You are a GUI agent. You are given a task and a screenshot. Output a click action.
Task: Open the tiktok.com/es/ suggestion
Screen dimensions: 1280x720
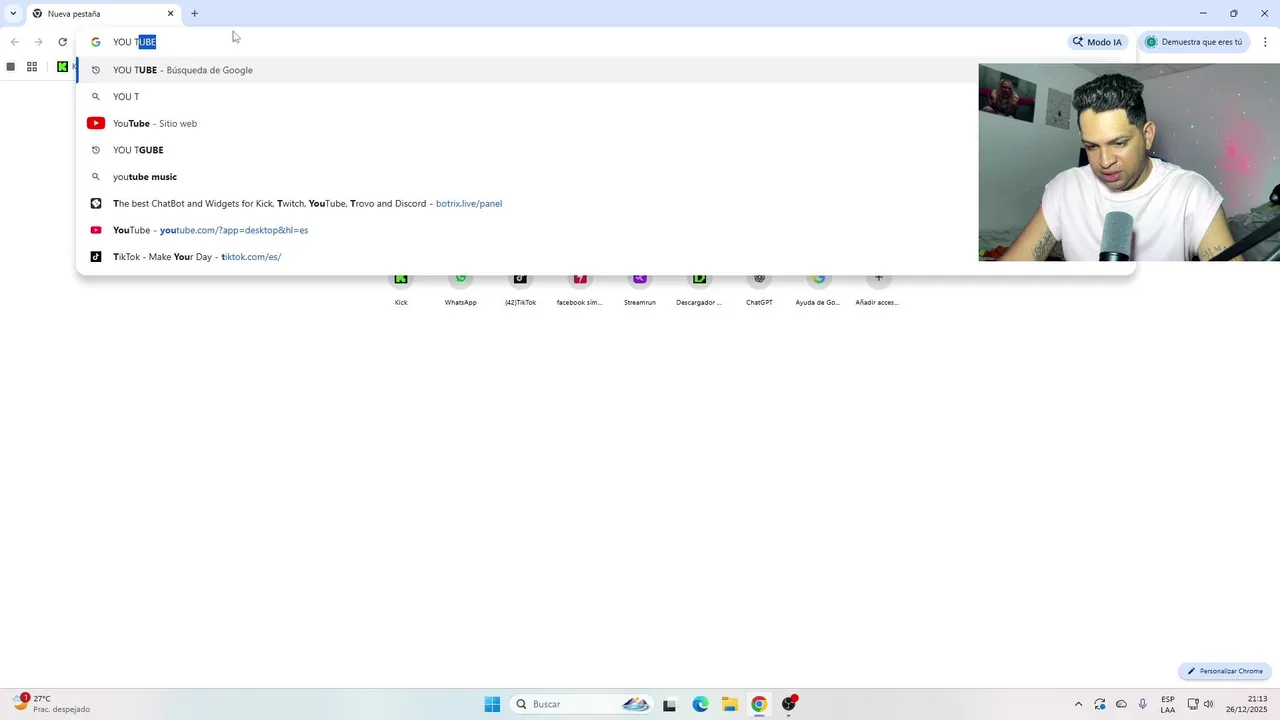(606, 257)
